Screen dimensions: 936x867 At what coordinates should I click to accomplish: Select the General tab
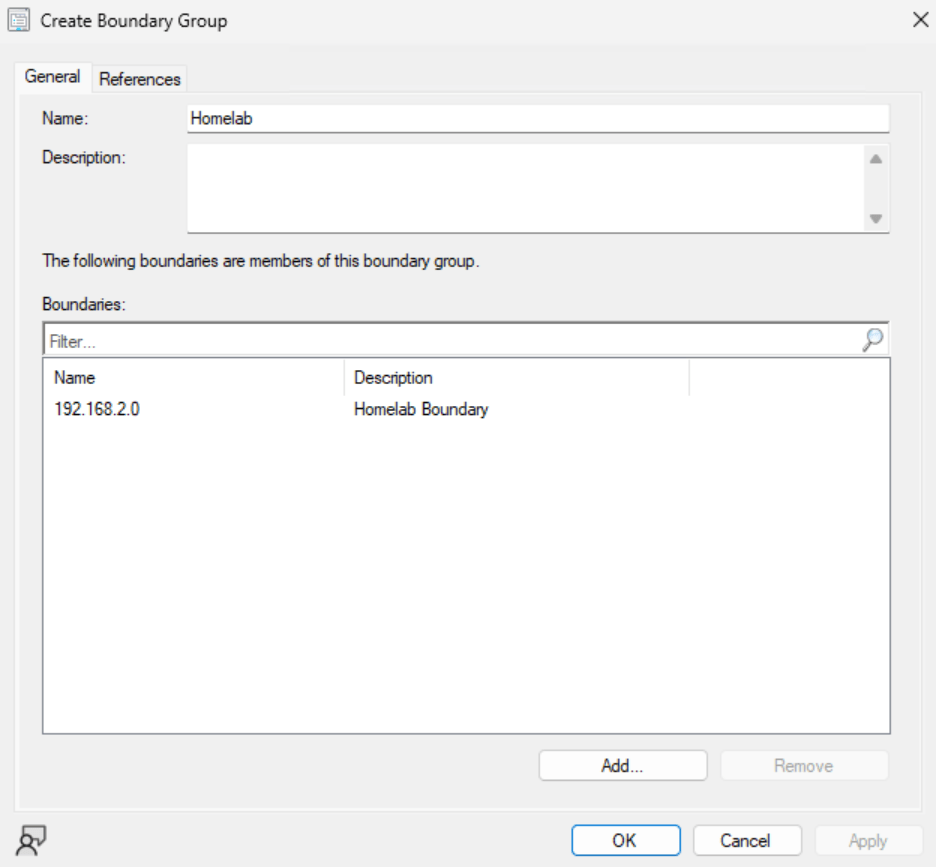(x=53, y=76)
